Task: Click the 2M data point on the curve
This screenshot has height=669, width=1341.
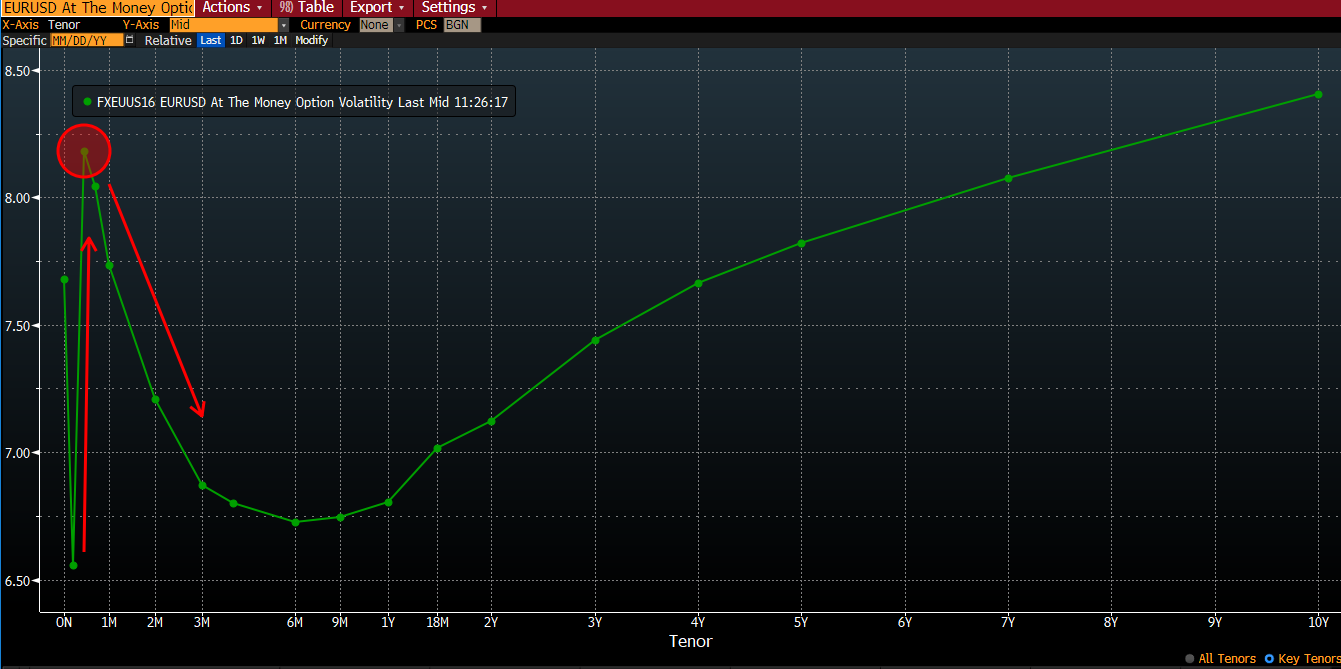Action: tap(155, 399)
